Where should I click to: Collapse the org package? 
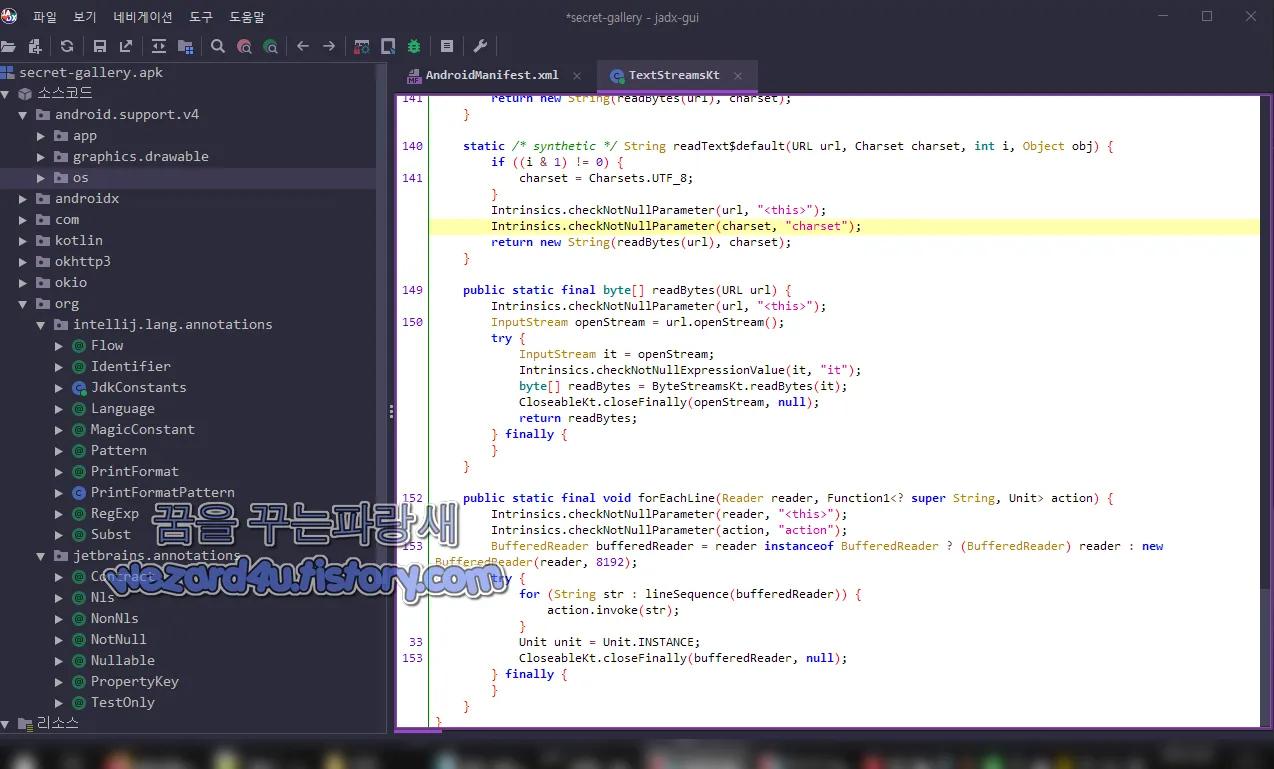tap(23, 304)
